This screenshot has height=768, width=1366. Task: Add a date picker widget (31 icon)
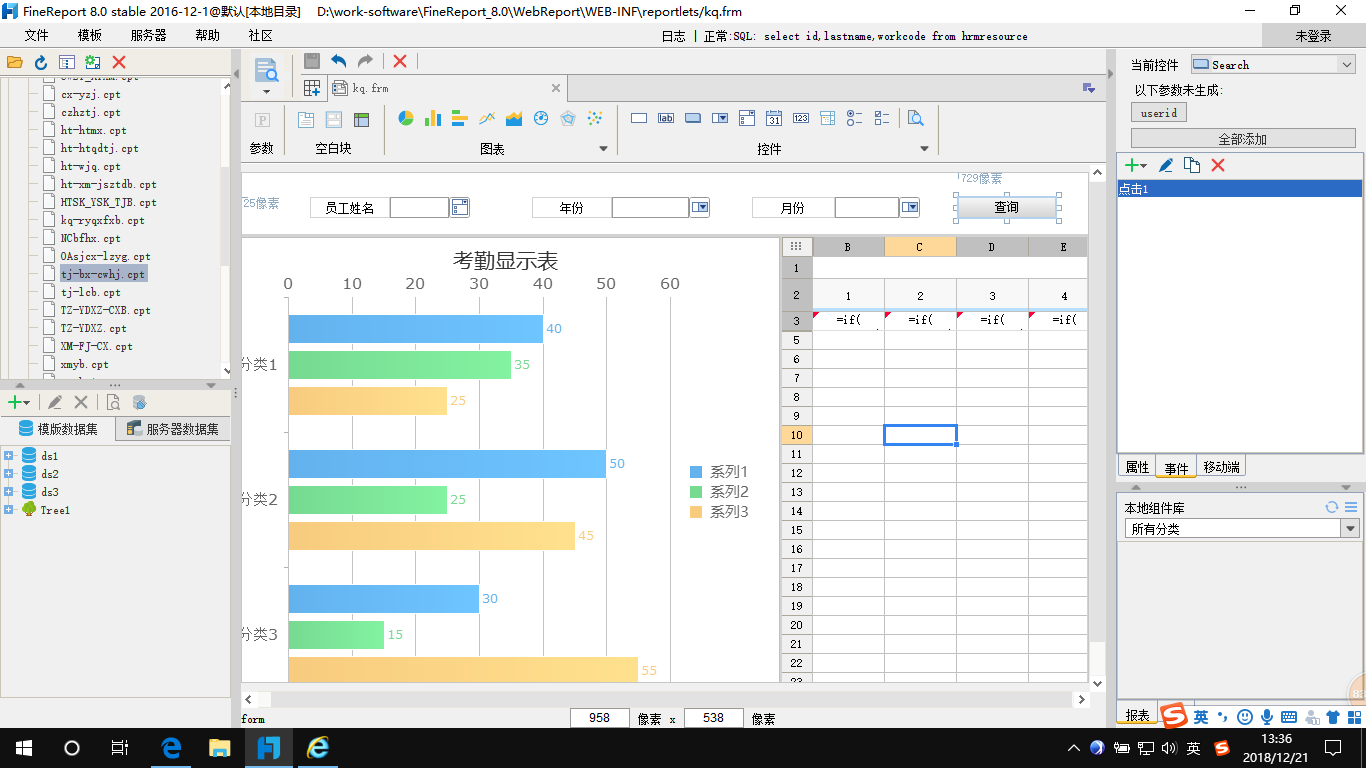[x=773, y=118]
